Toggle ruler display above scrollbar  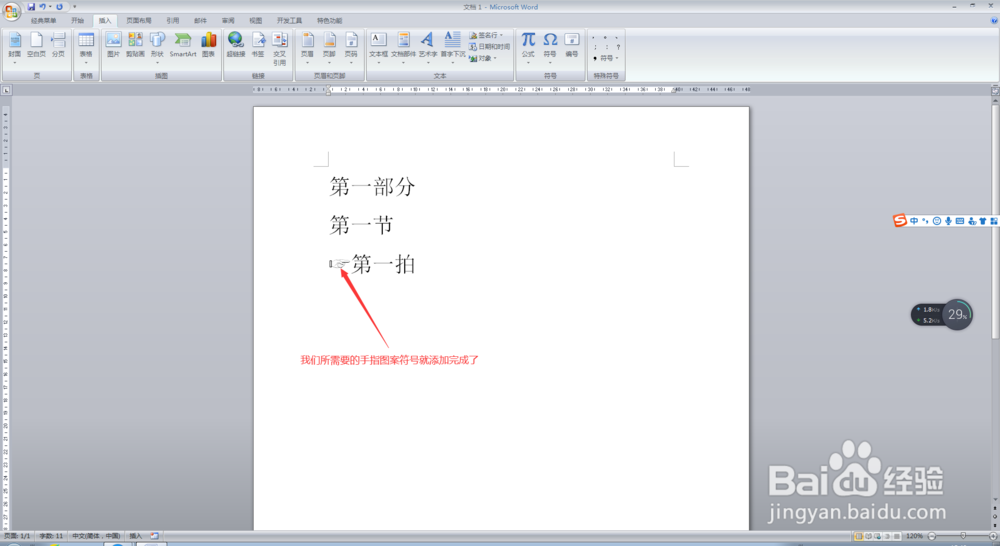click(x=994, y=91)
